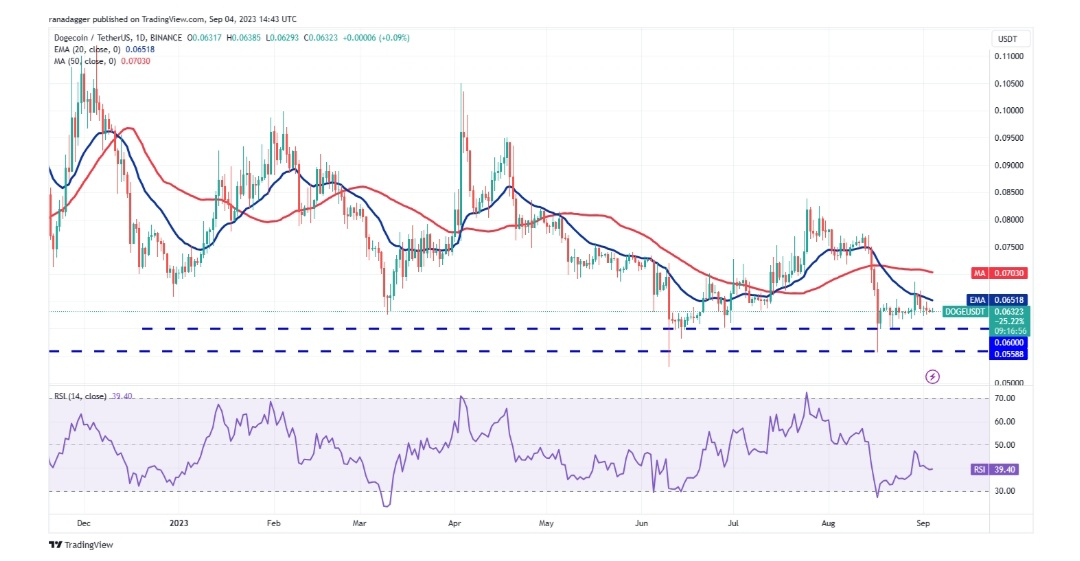This screenshot has width=1080, height=561.
Task: Click the green DOGEUSDT symbol tag
Action: [x=965, y=311]
